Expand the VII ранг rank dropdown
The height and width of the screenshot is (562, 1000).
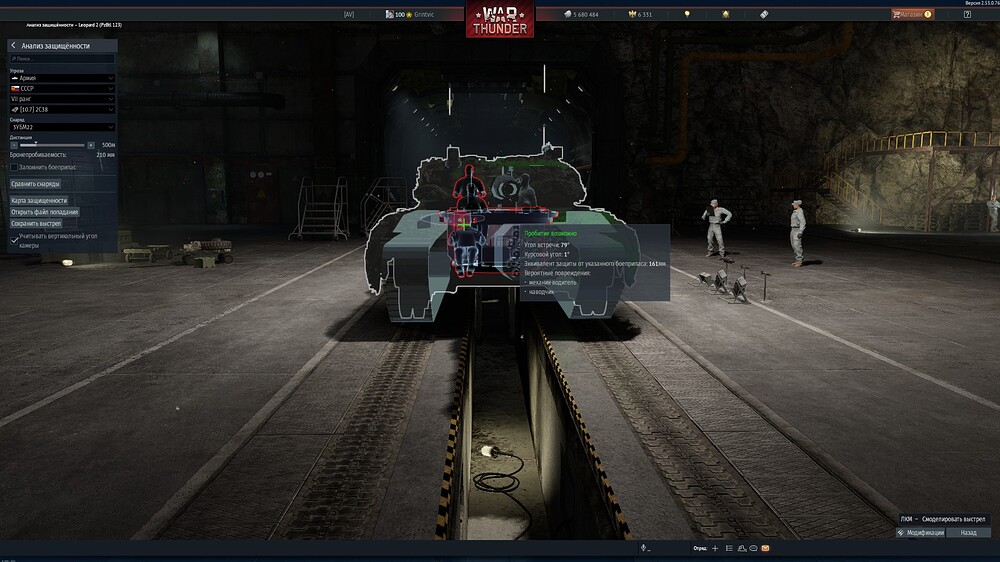tap(62, 98)
